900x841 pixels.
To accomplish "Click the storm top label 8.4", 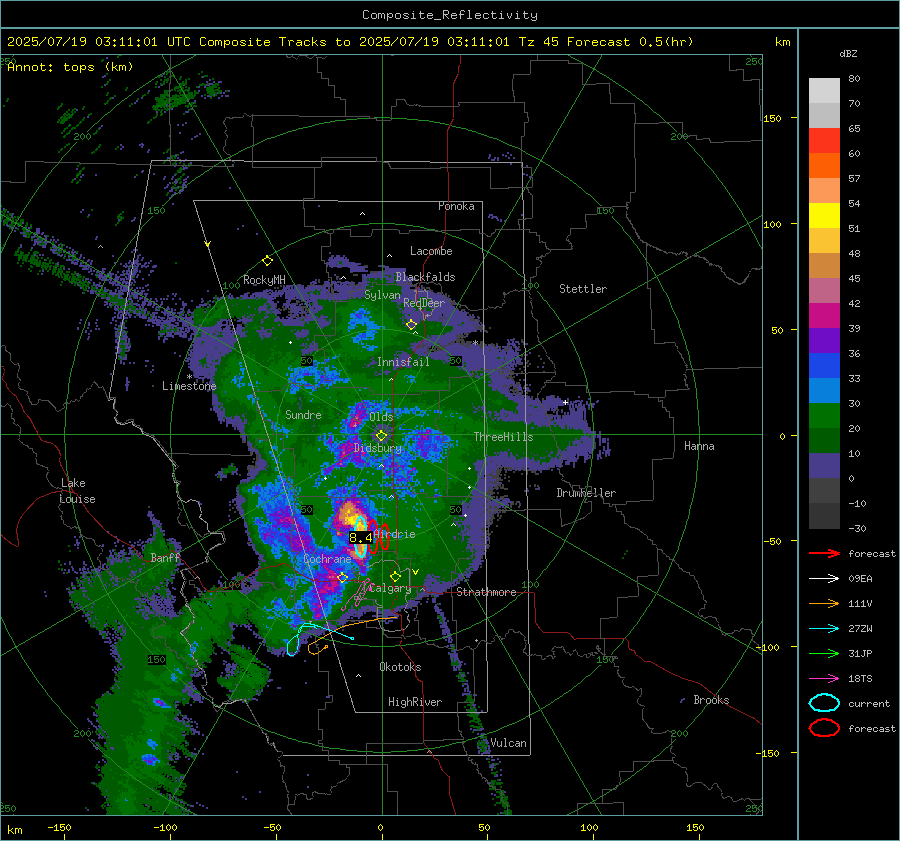I will click(360, 538).
